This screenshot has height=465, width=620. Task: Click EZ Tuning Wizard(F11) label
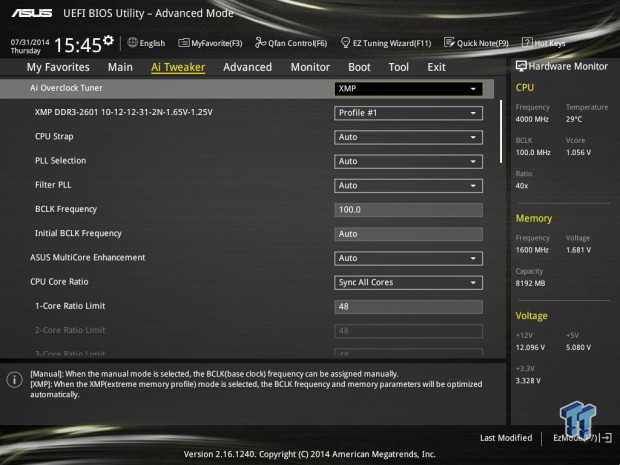click(392, 43)
